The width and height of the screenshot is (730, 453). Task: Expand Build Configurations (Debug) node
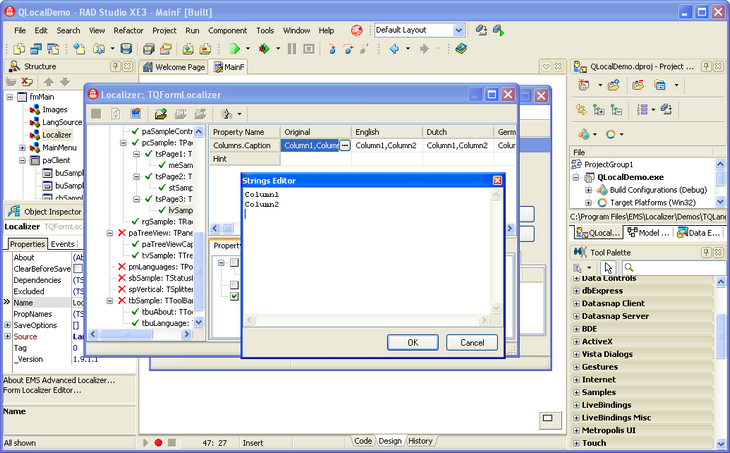coord(590,189)
